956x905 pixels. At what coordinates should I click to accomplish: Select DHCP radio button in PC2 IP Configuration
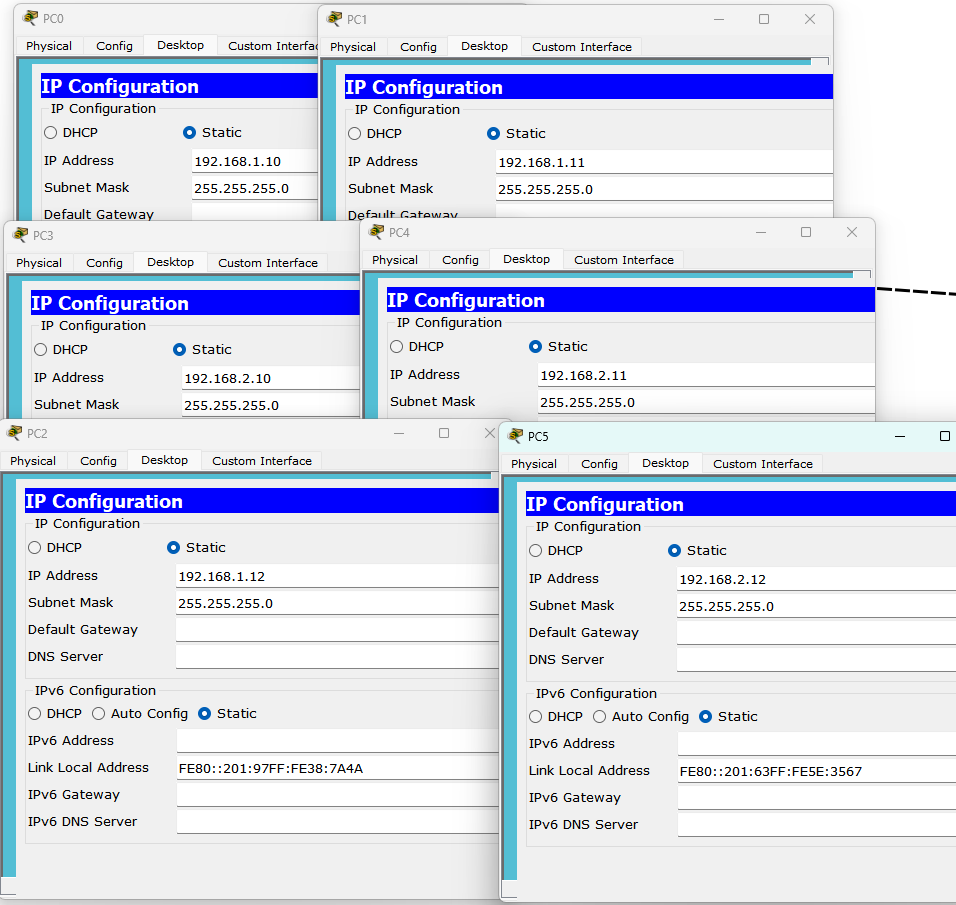coord(35,547)
